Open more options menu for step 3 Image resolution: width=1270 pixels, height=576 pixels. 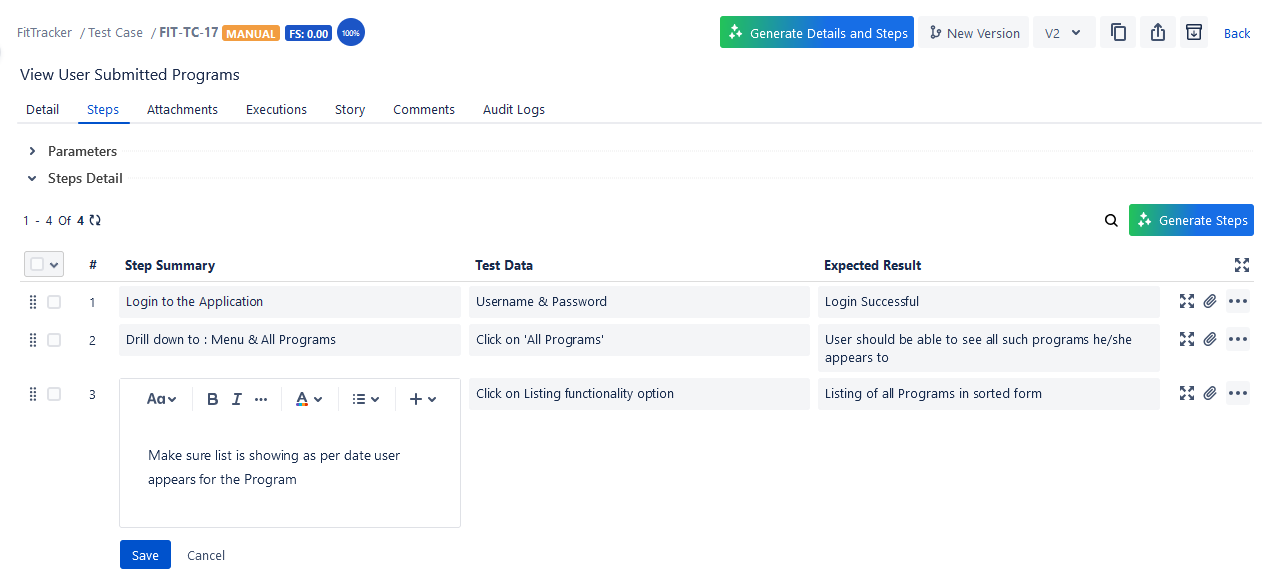coord(1238,393)
